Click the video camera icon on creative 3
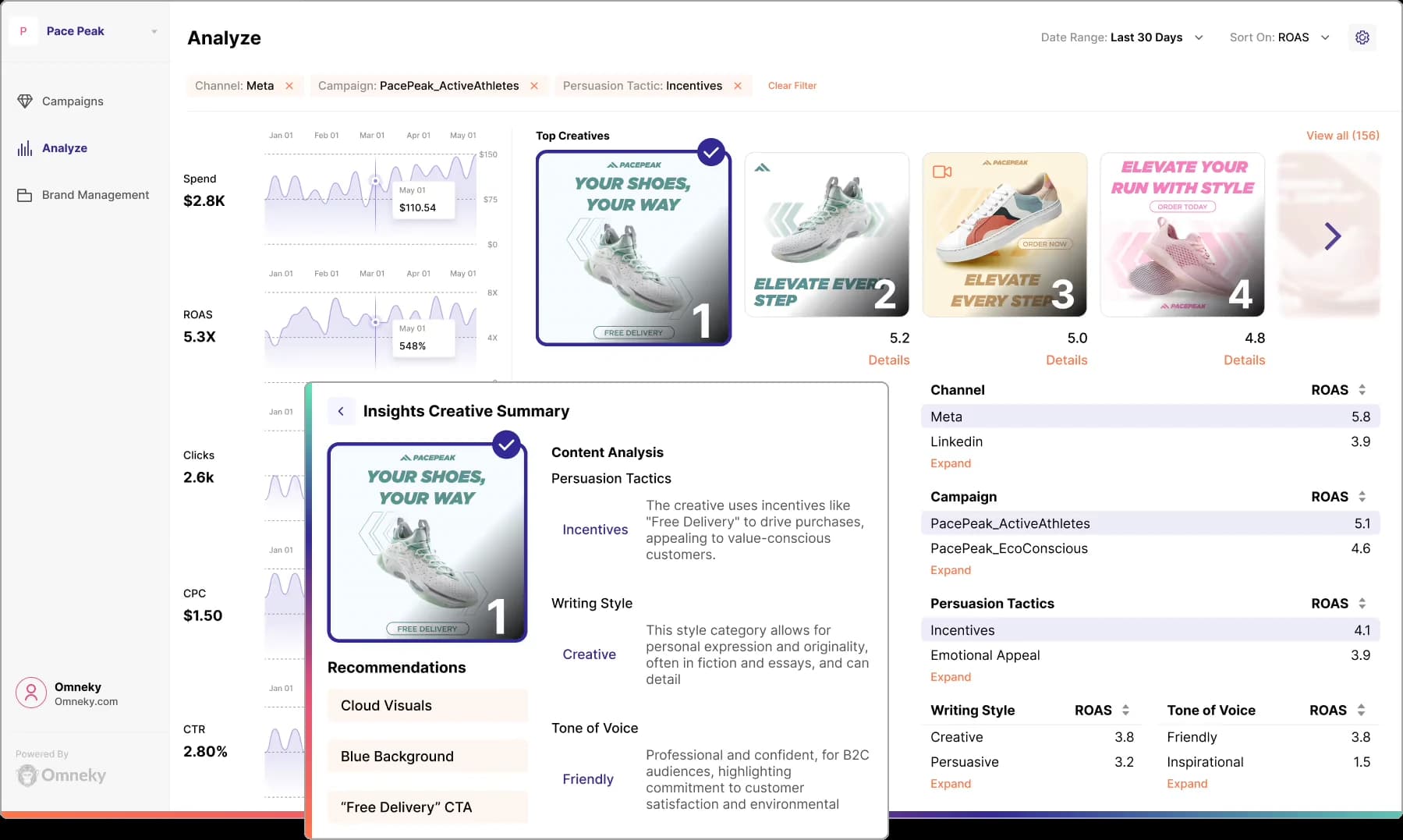1403x840 pixels. (941, 172)
